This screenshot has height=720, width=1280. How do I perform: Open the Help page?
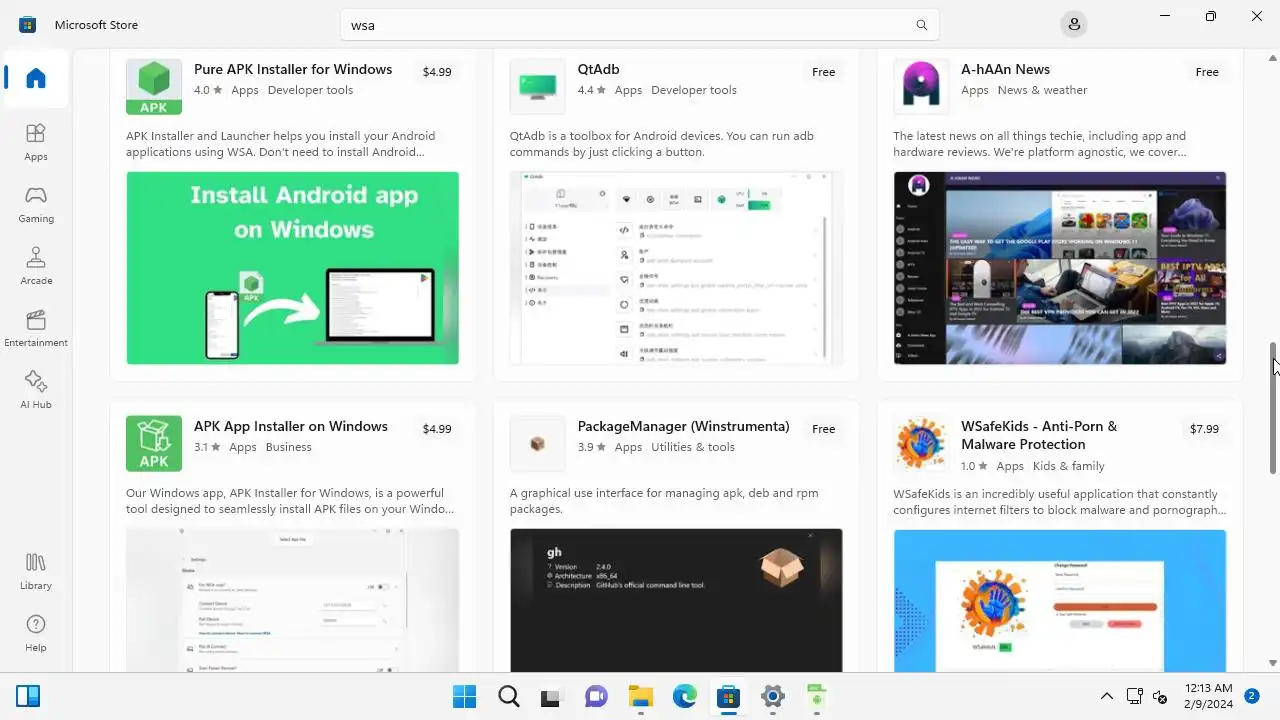pos(36,633)
